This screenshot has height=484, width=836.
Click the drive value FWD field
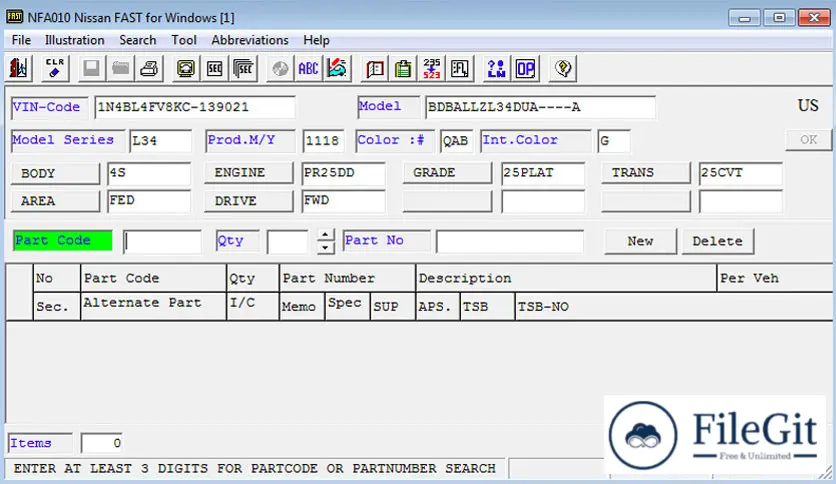[343, 201]
